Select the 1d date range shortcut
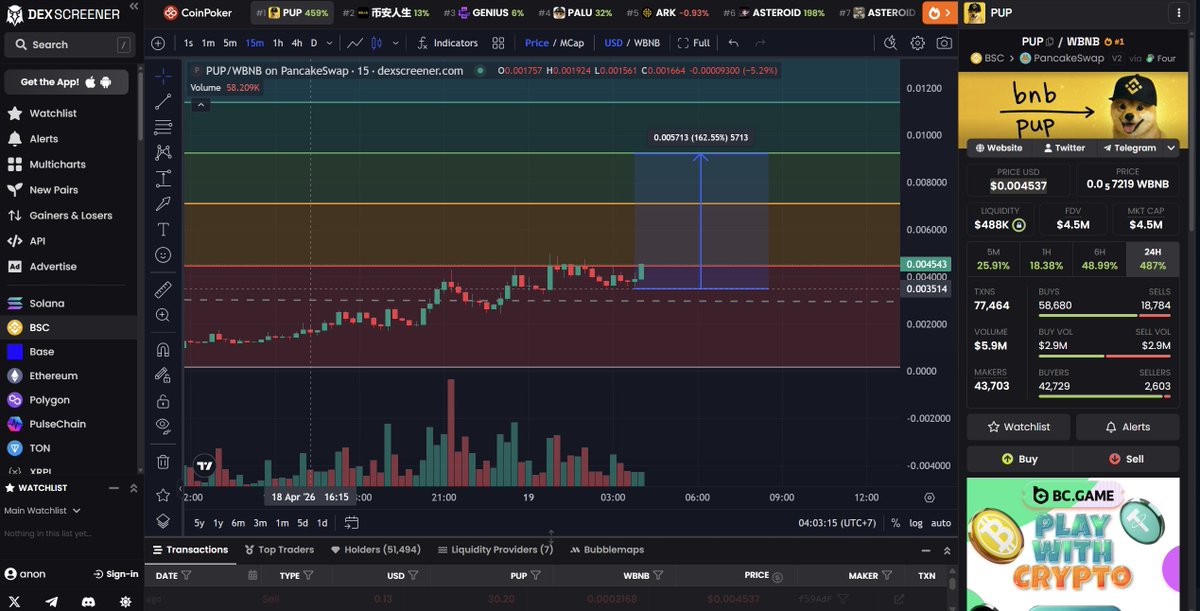The height and width of the screenshot is (611, 1200). (x=322, y=523)
